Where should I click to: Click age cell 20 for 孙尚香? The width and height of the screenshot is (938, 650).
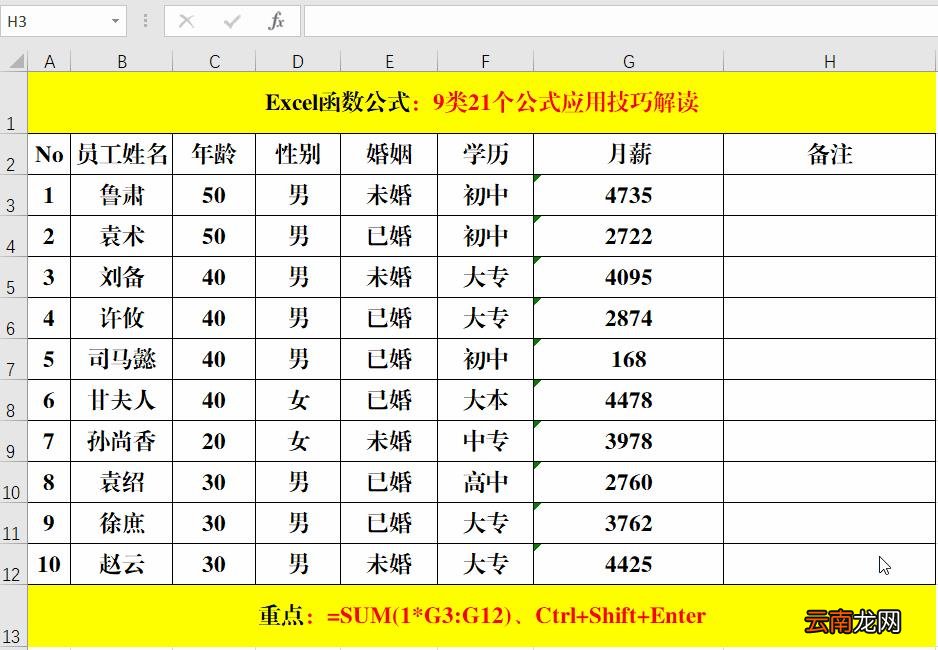[x=214, y=441]
